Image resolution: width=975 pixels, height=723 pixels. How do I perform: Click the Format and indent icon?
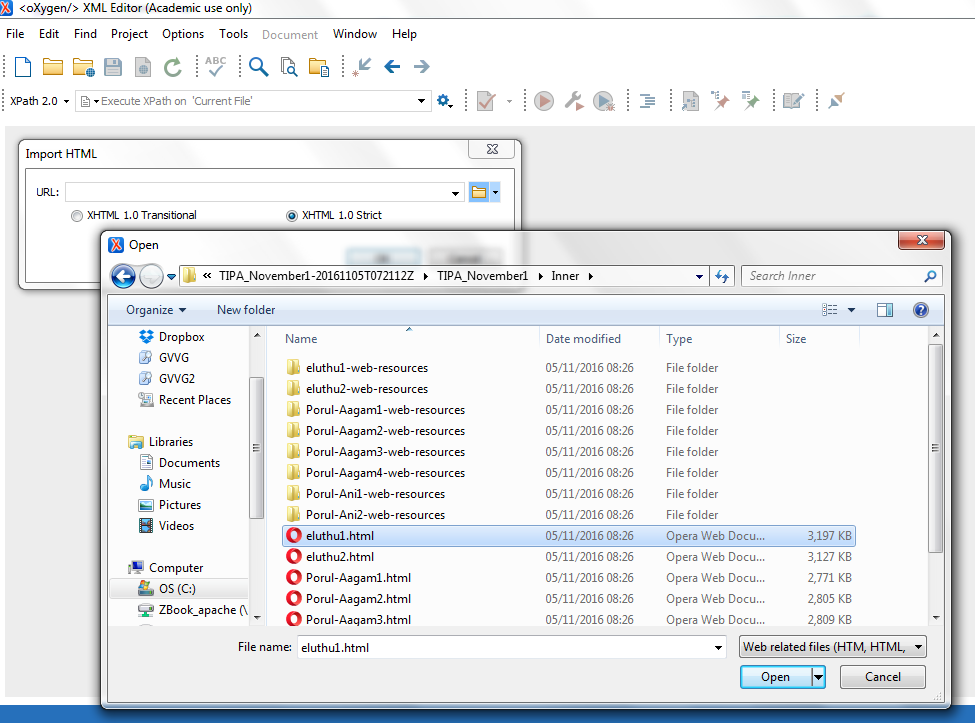click(647, 101)
